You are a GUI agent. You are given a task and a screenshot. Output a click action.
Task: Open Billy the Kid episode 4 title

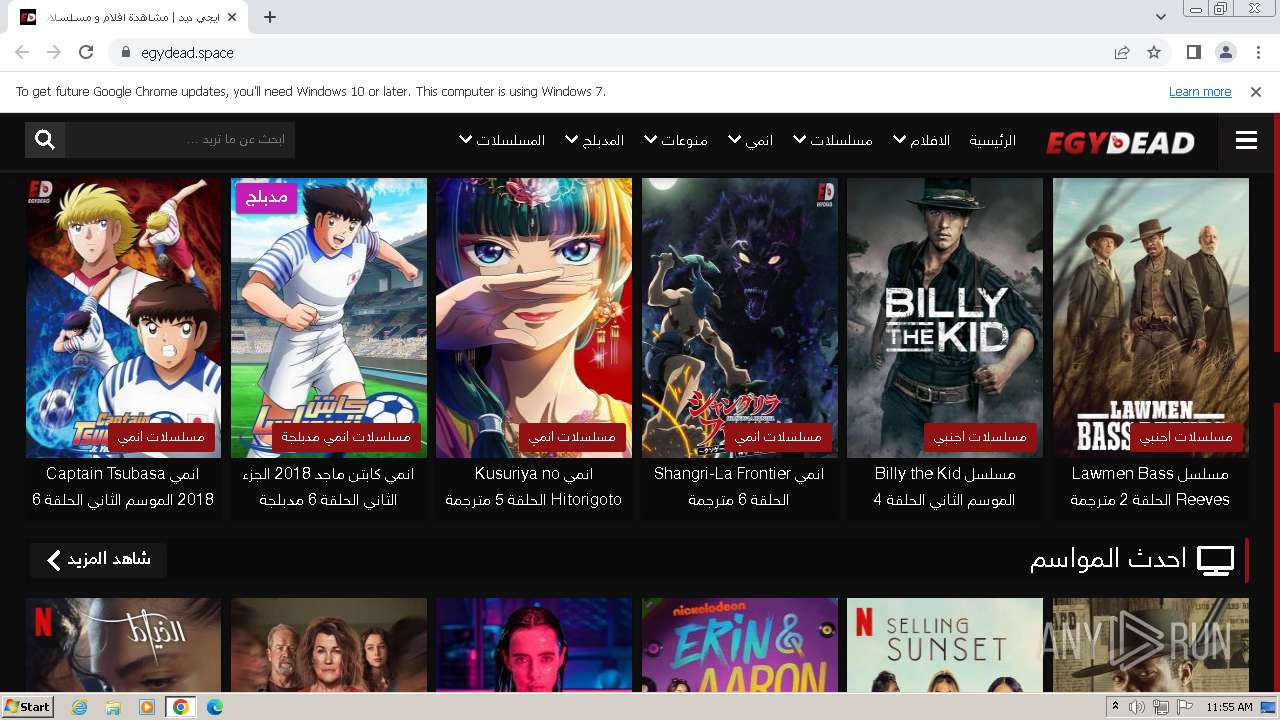point(945,486)
